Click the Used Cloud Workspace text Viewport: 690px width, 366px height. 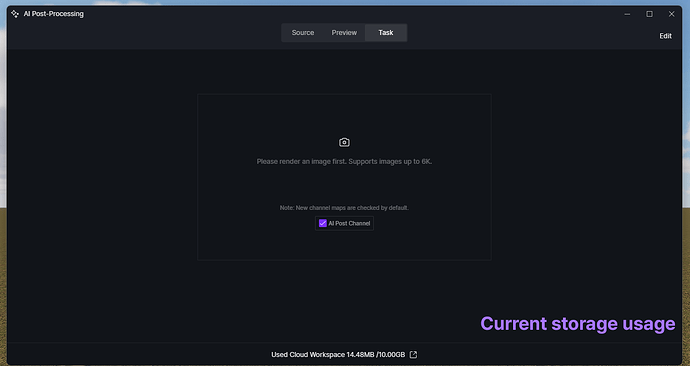click(308, 355)
